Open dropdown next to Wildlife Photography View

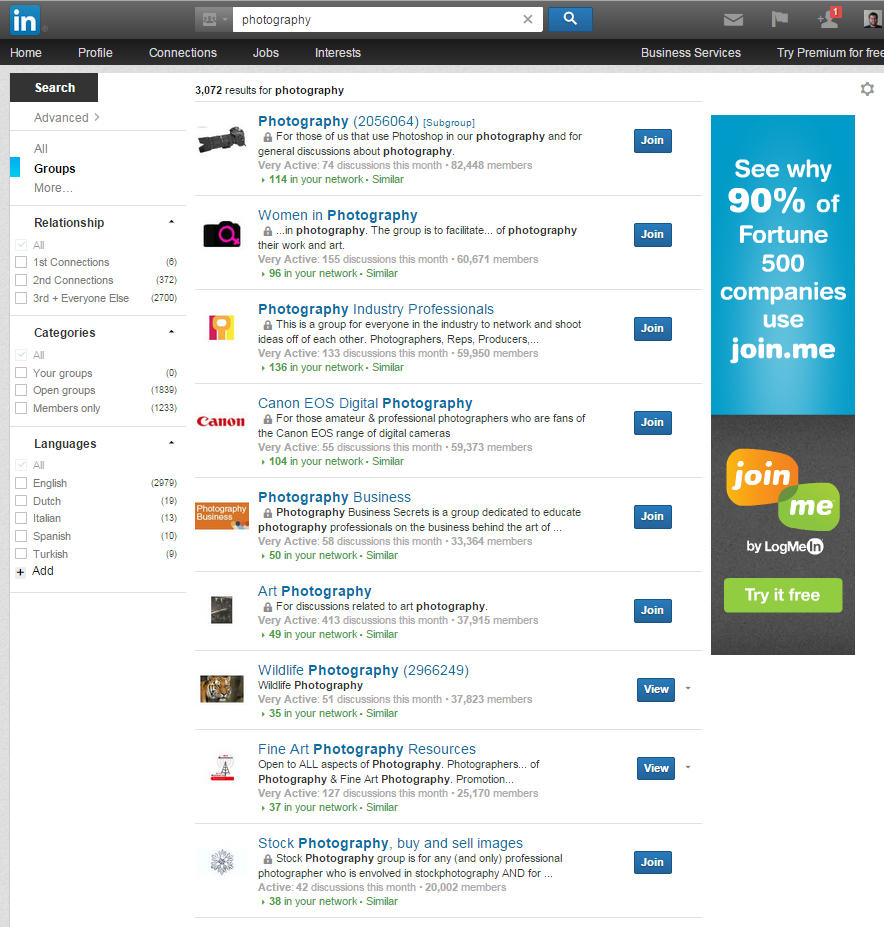tap(688, 688)
